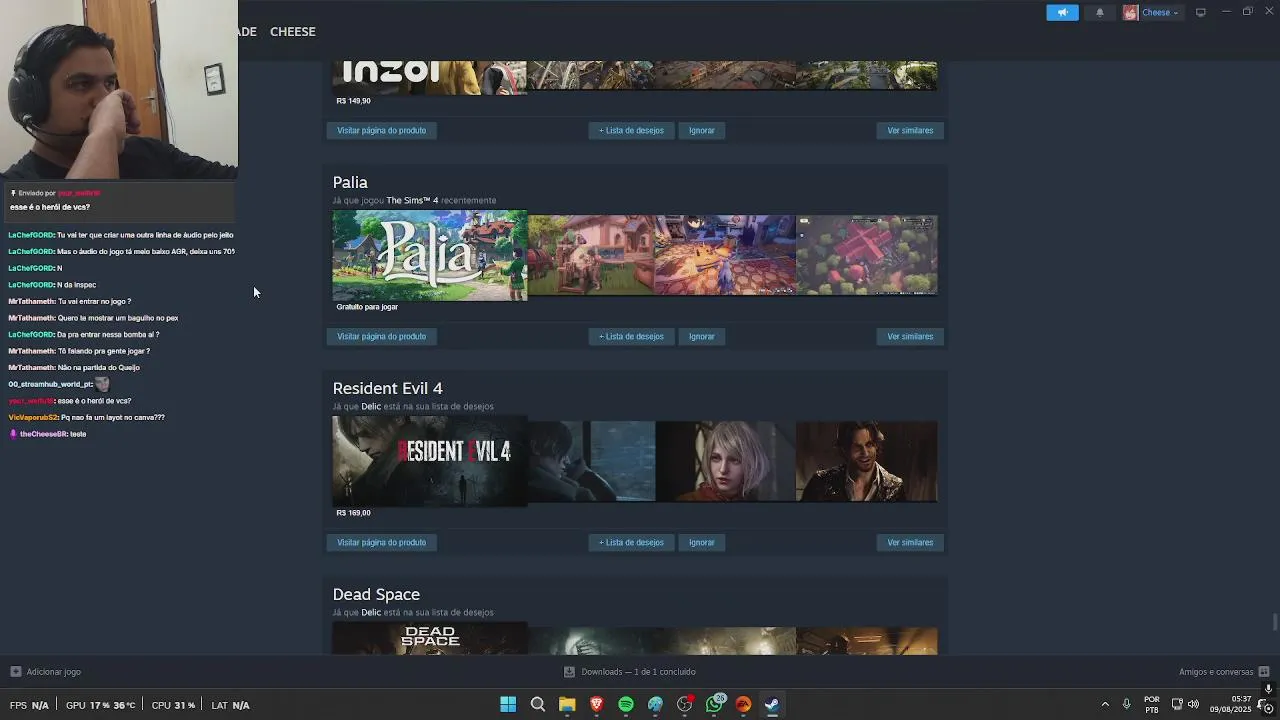Visit the Palia product page

point(381,336)
